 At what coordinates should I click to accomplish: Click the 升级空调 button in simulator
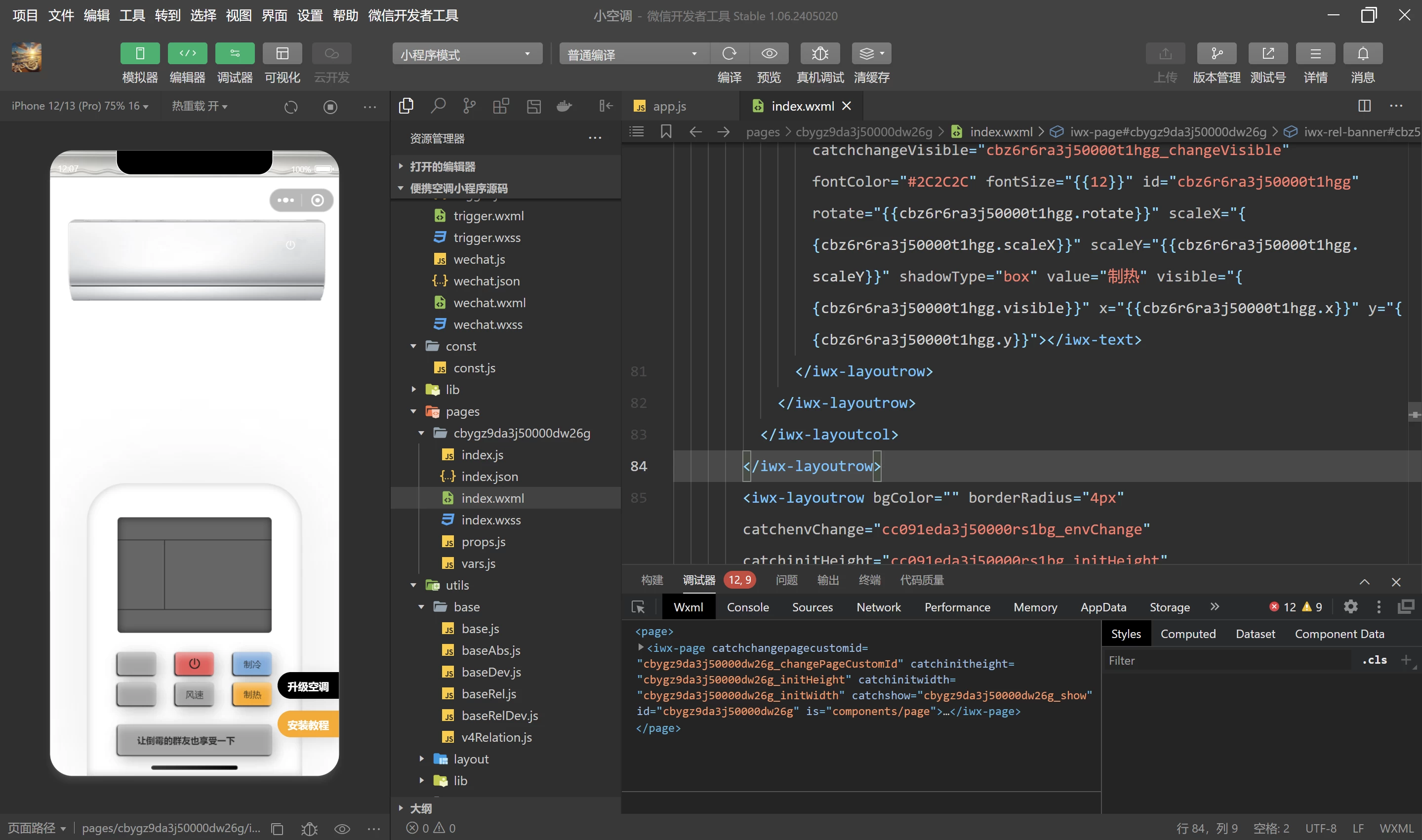click(308, 686)
